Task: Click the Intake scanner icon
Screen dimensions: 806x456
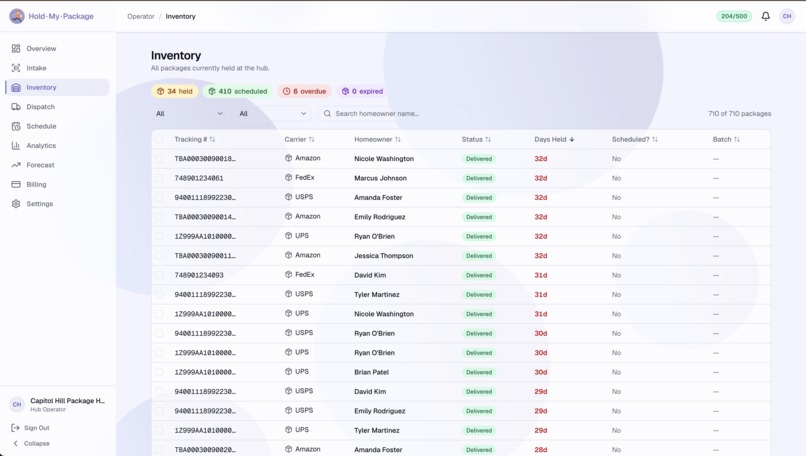Action: 16,68
